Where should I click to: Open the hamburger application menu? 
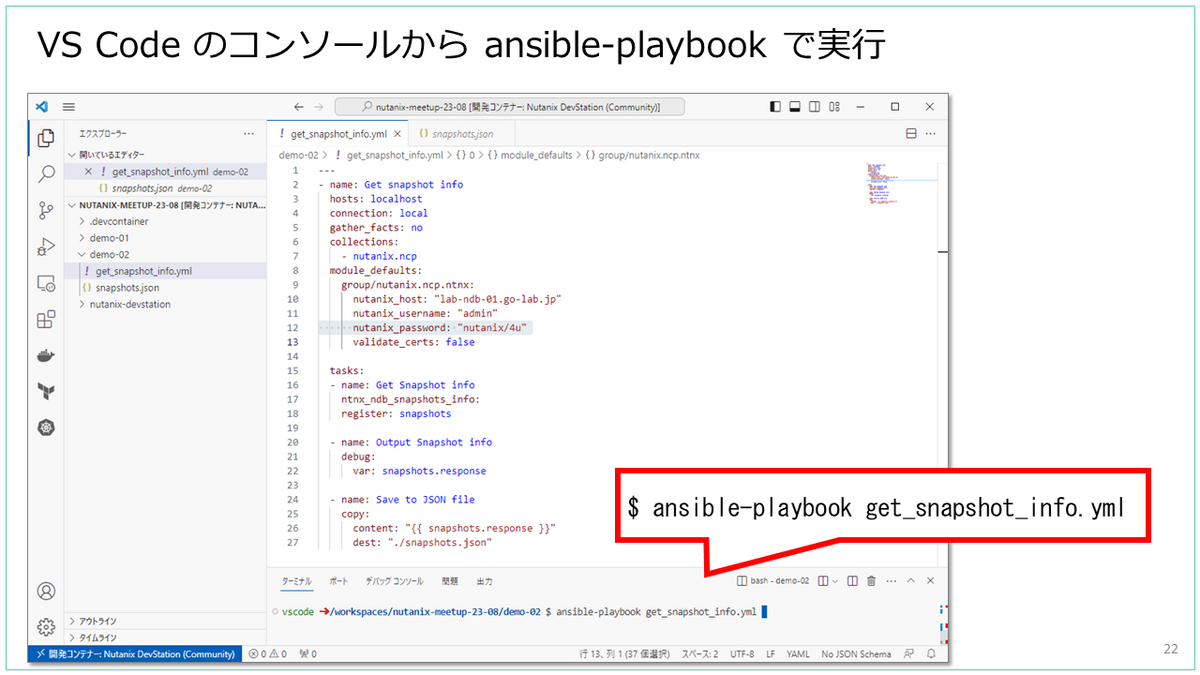69,106
